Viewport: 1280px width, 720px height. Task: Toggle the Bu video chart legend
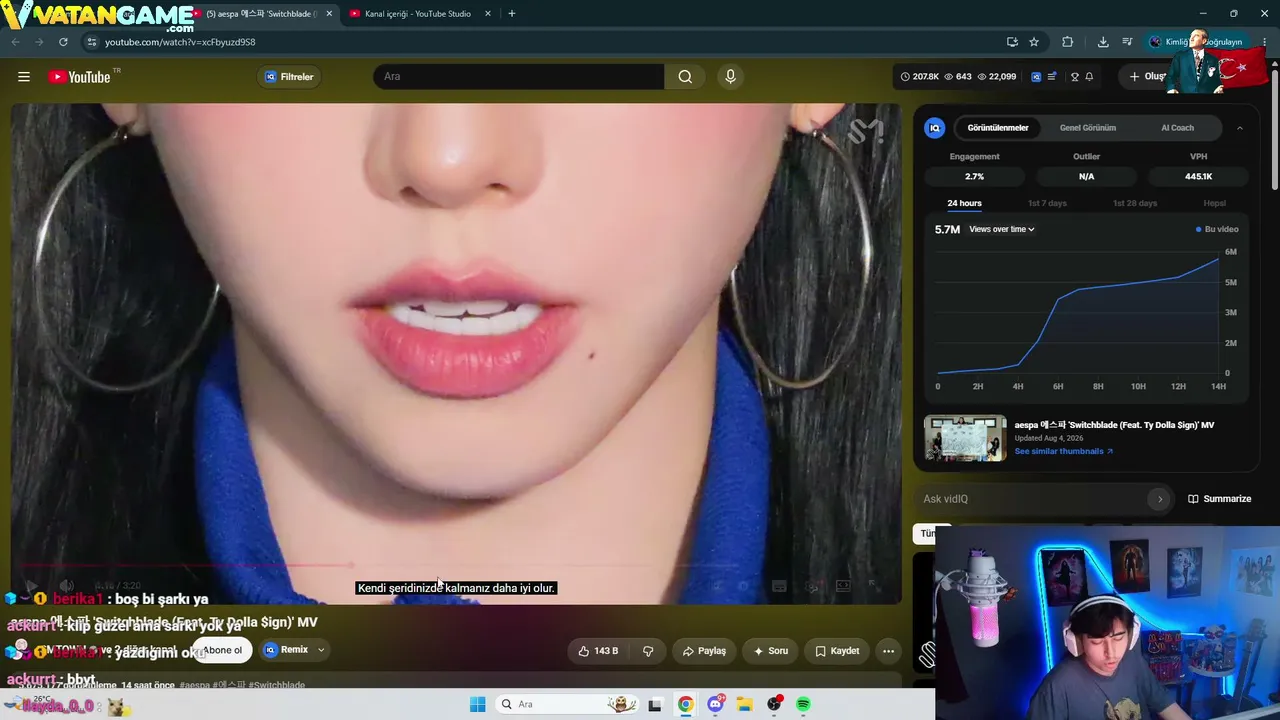[1217, 230]
